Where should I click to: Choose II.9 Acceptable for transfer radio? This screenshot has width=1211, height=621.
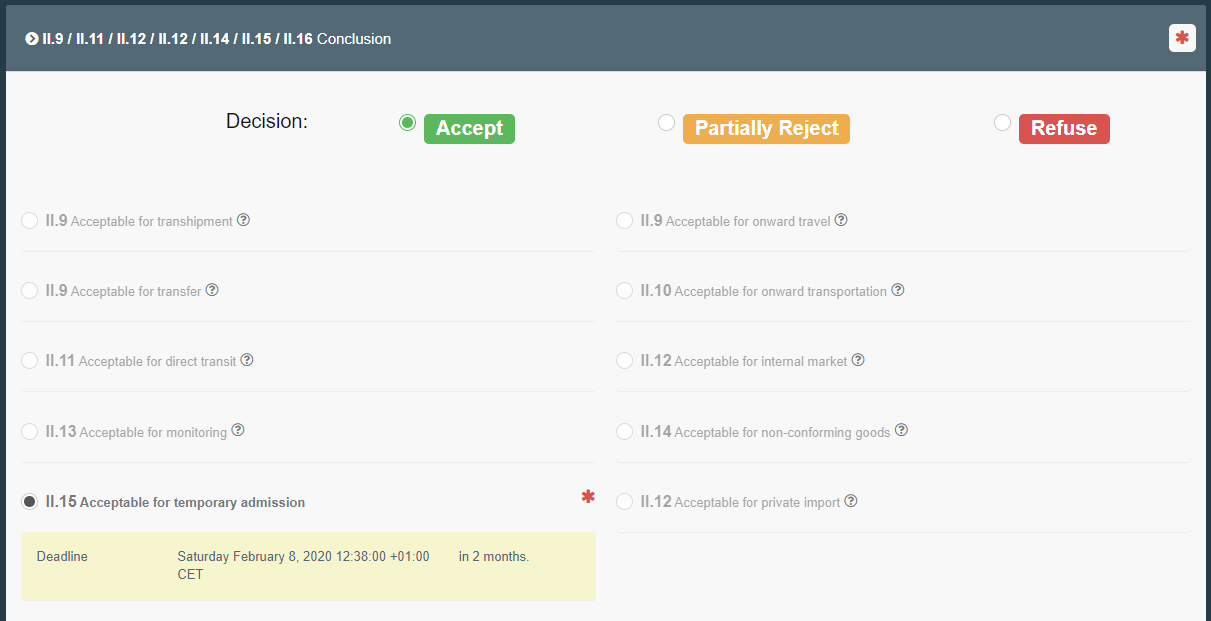pos(30,290)
